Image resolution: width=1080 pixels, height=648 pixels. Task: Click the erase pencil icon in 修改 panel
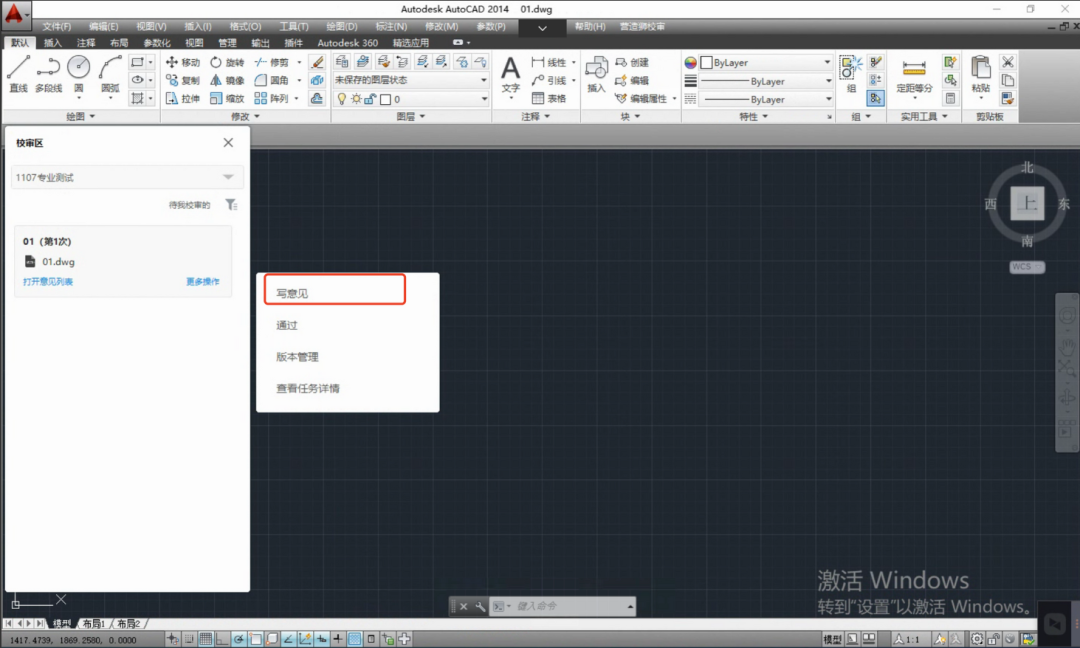317,62
